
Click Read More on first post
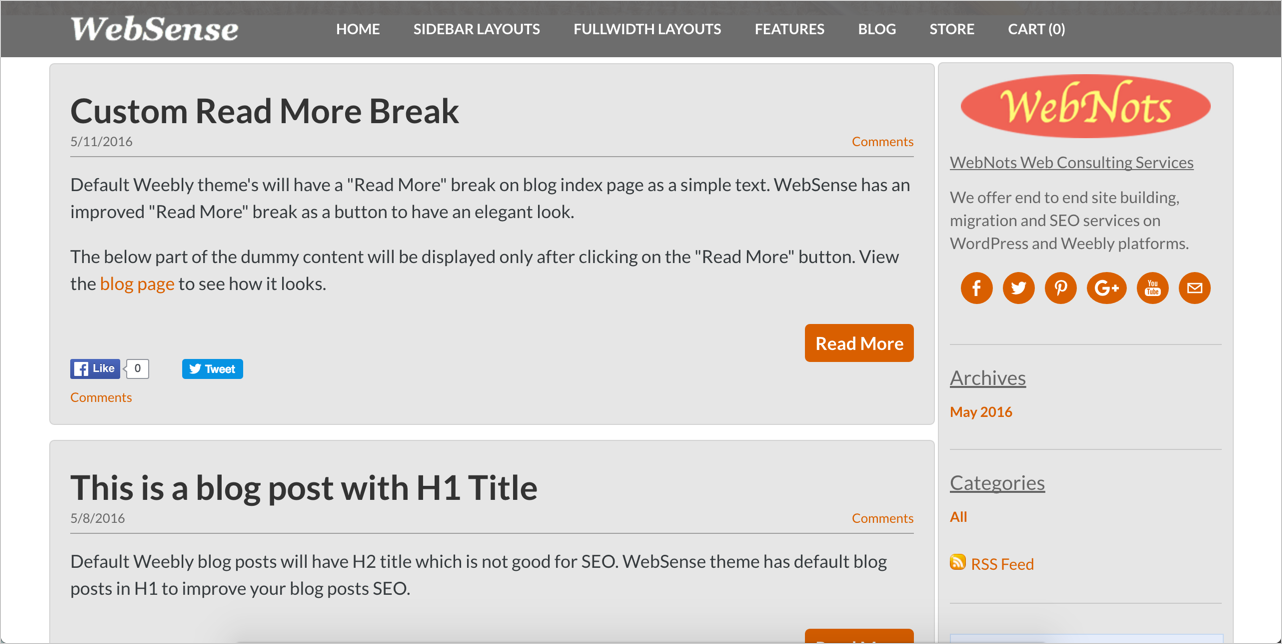pos(859,343)
